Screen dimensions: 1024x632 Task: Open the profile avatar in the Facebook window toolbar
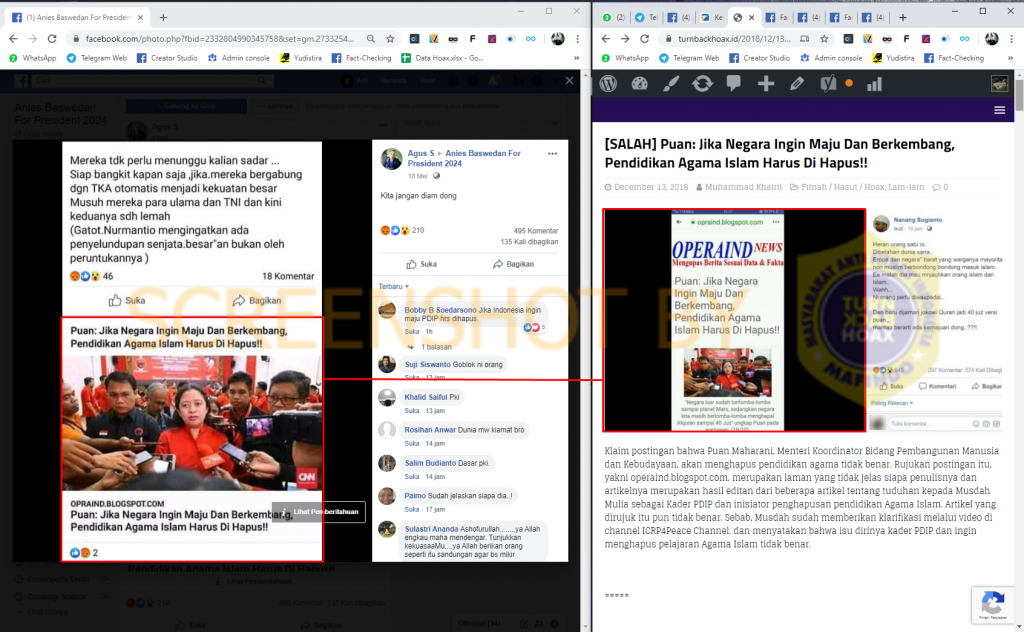click(557, 39)
